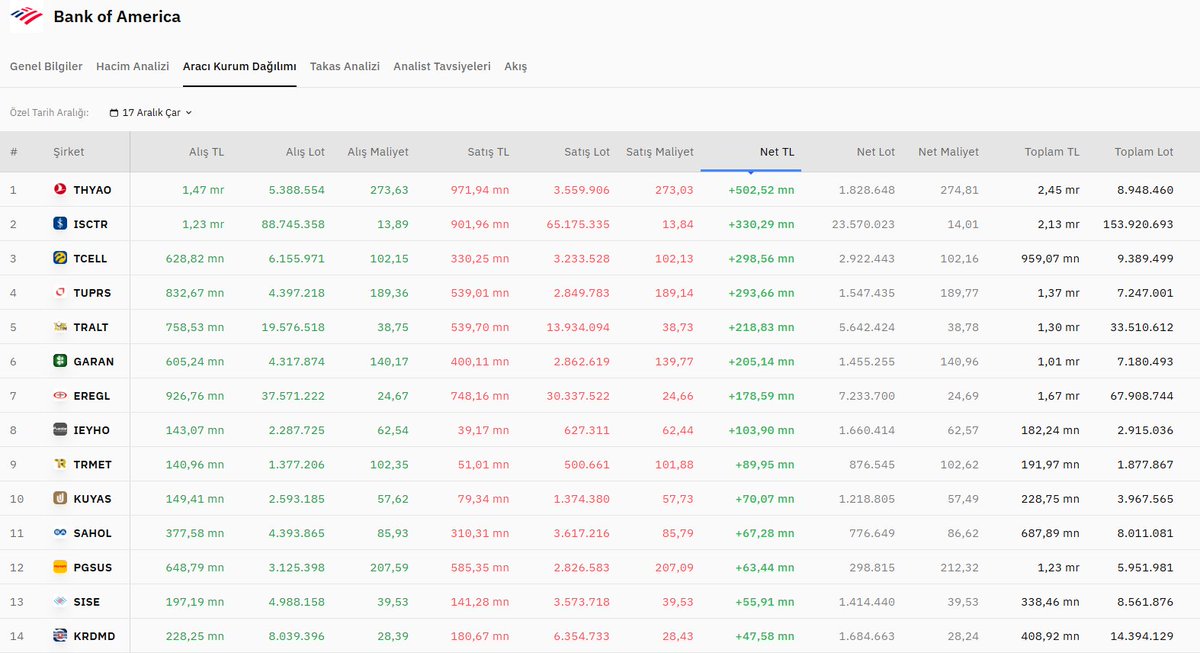Click THYAO Net TL value +502,52 mn
1200x653 pixels.
point(761,190)
